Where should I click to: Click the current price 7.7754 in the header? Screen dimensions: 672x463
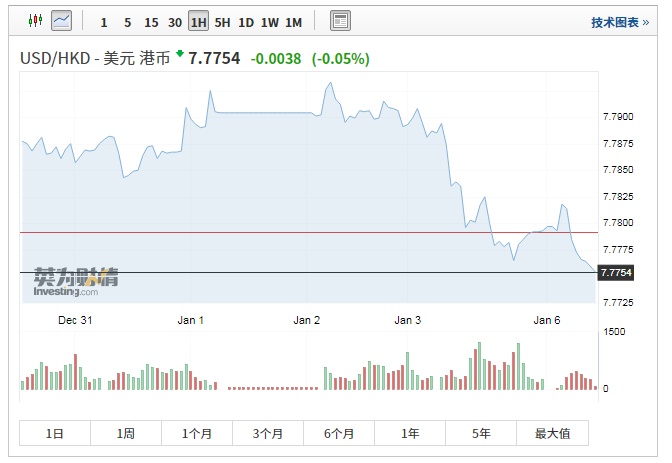click(x=214, y=58)
